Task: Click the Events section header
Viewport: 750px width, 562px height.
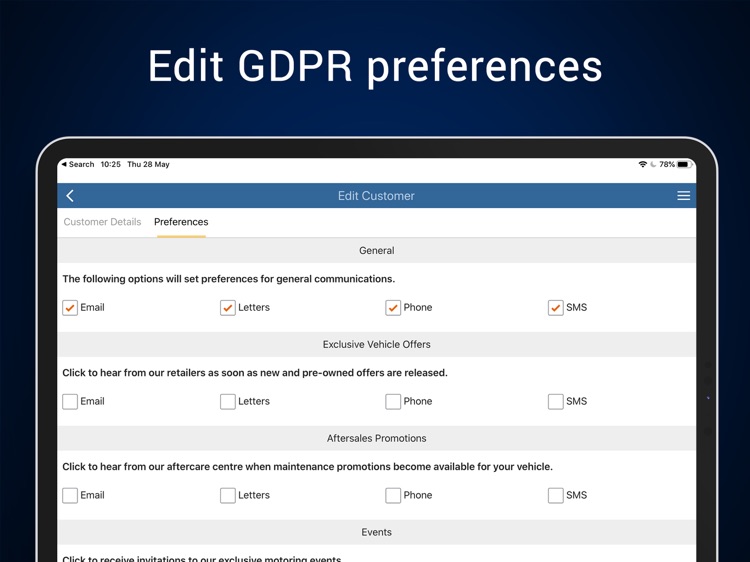Action: [x=376, y=532]
